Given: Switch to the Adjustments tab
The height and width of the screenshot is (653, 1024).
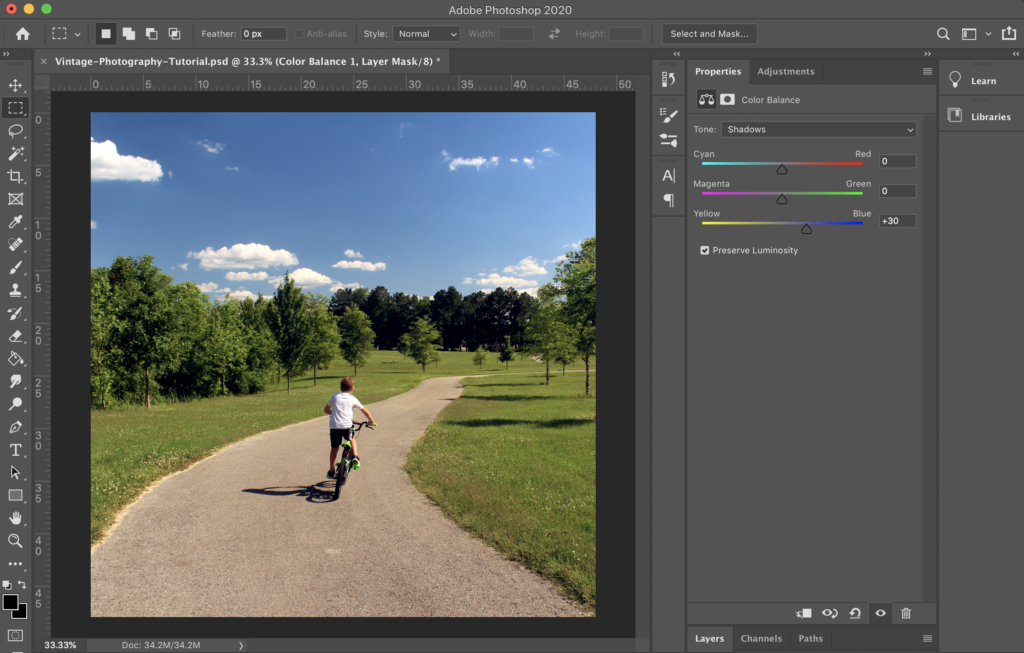Looking at the screenshot, I should coord(785,72).
